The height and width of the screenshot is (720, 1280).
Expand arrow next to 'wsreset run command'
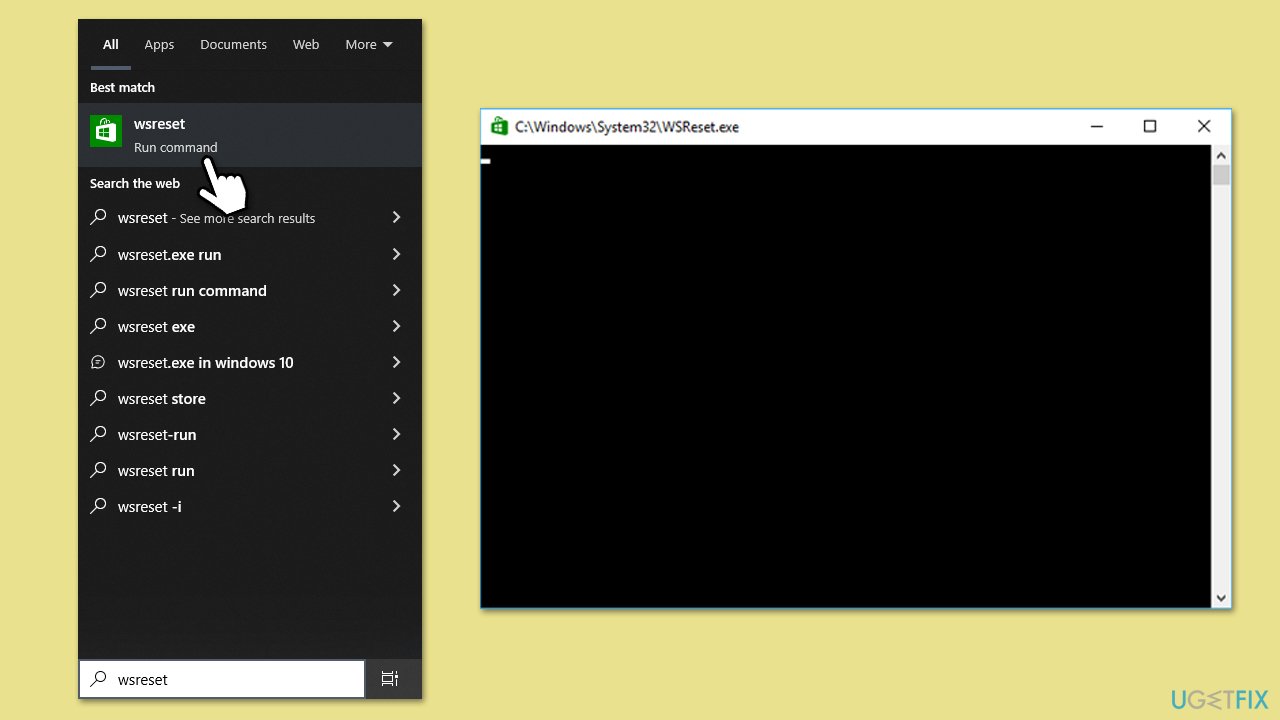click(396, 290)
